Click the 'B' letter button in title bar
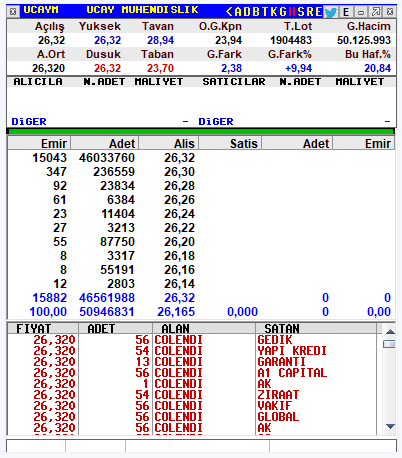This screenshot has width=402, height=458. [256, 12]
